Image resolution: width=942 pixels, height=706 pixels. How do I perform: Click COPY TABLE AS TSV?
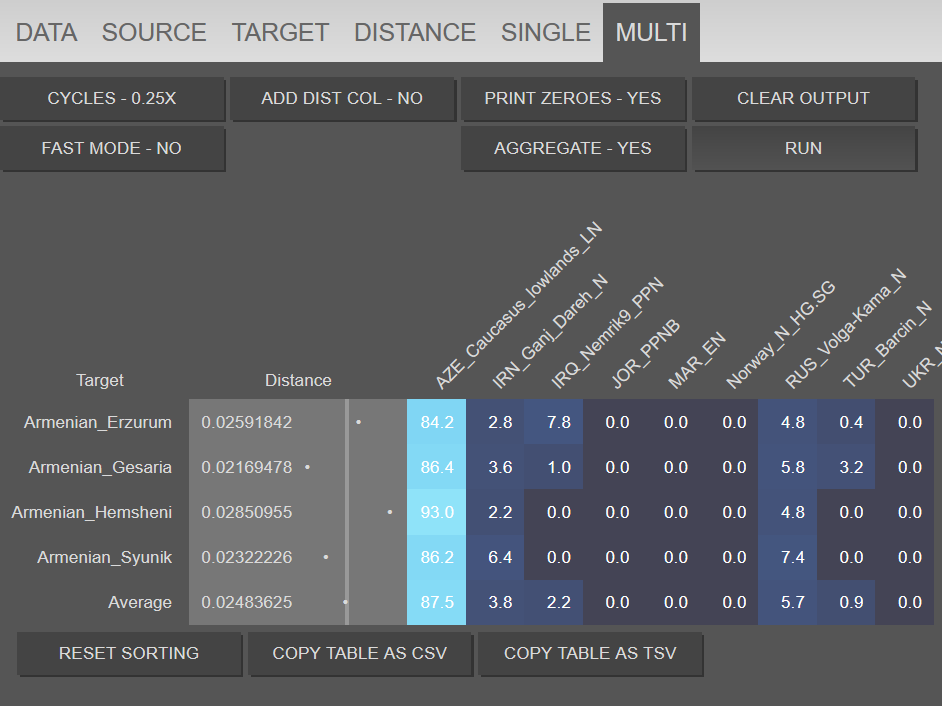(x=590, y=653)
